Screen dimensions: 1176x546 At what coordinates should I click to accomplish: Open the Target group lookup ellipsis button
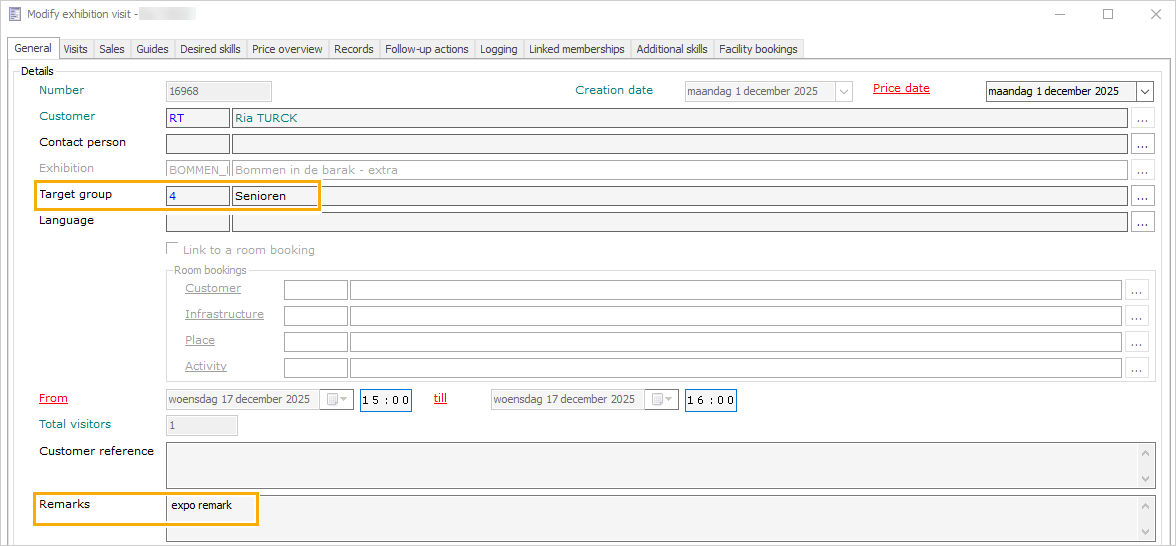(x=1143, y=196)
